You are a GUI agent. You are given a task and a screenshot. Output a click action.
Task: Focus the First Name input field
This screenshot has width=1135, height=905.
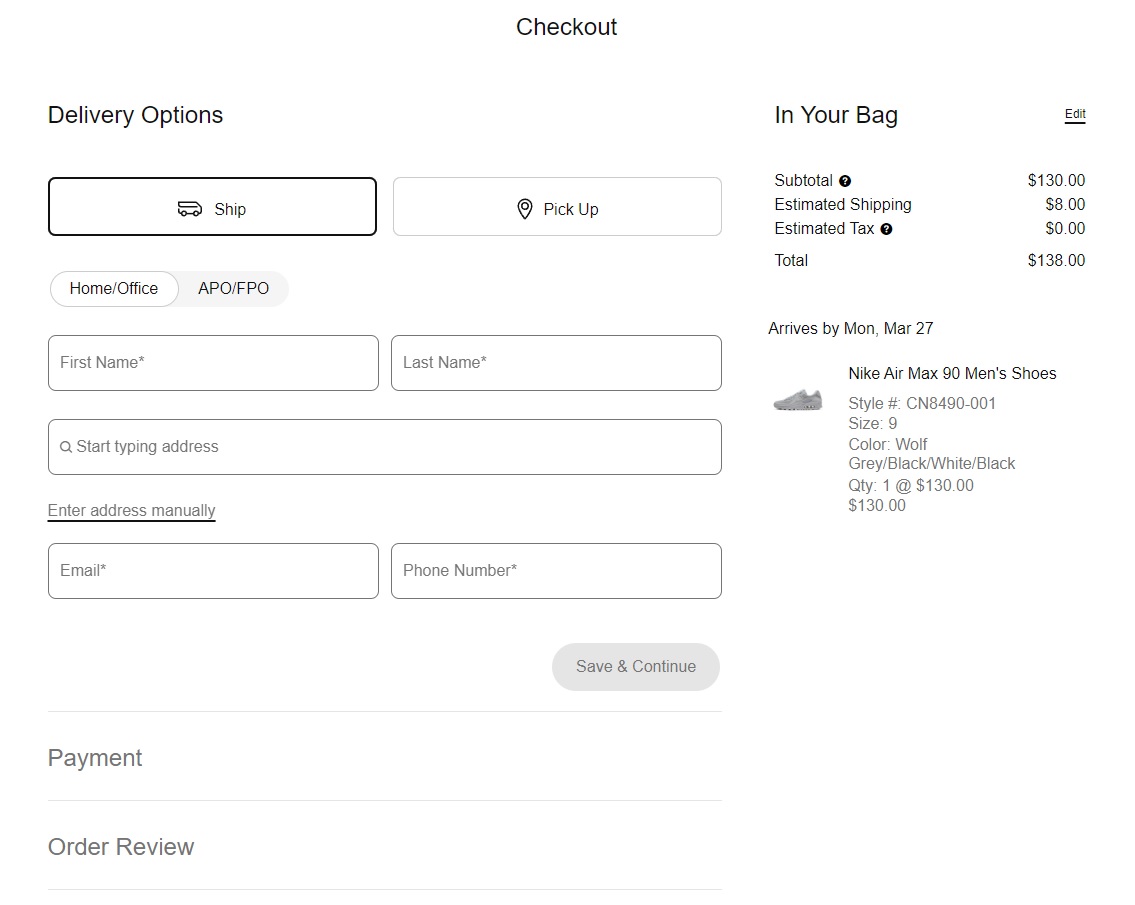212,362
